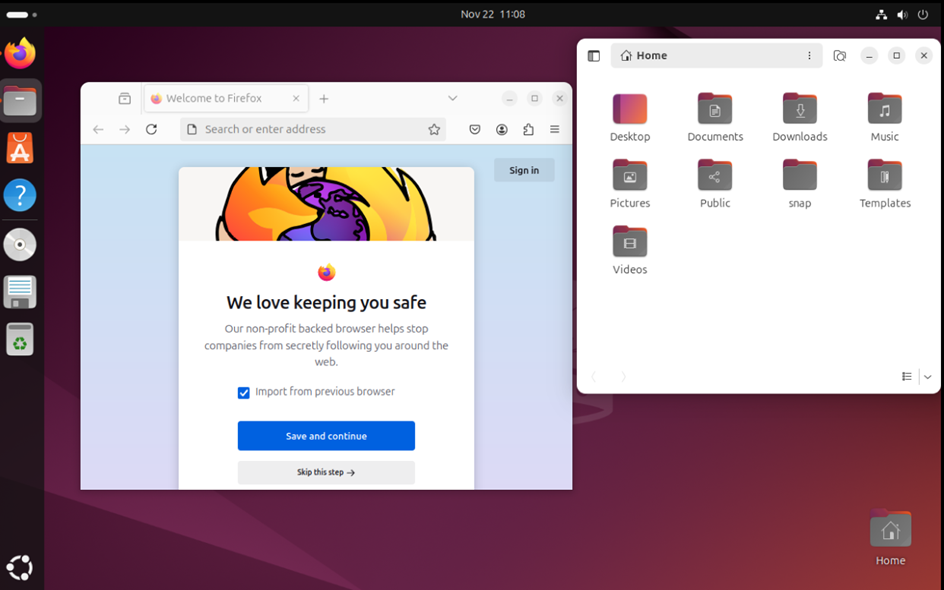The width and height of the screenshot is (944, 590).
Task: Open the Home path options menu
Action: (x=809, y=56)
